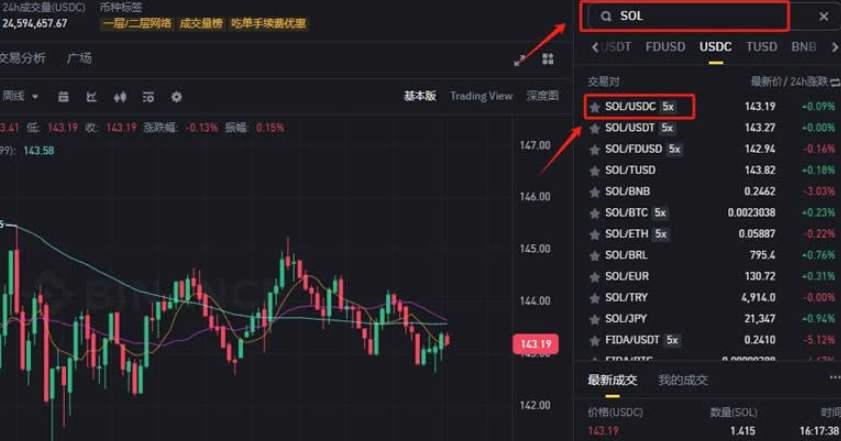Screen dimensions: 841x441
Task: Favorite the FIDA/USDT pair star
Action: click(x=594, y=341)
